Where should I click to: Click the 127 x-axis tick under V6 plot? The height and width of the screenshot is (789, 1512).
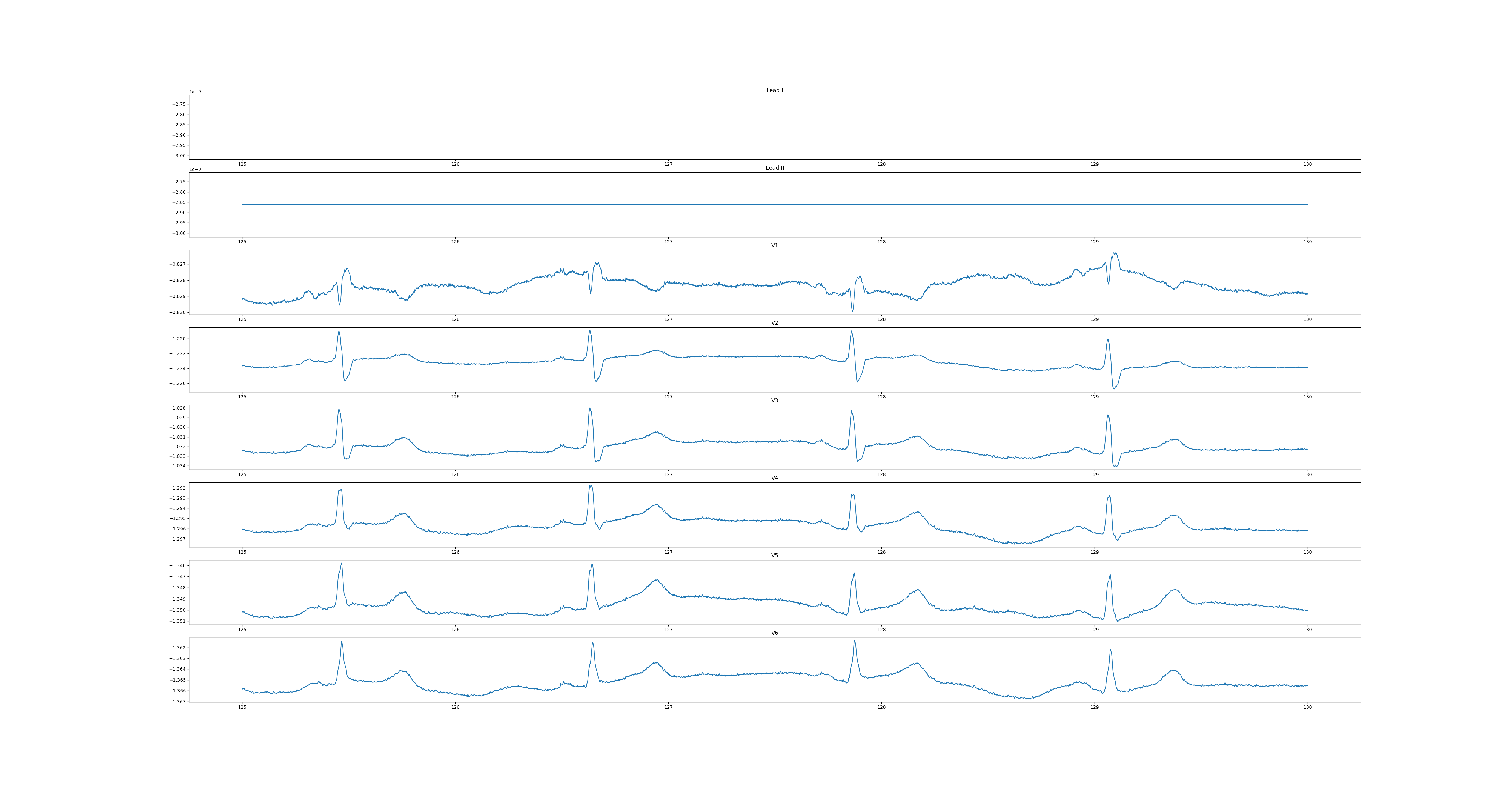click(668, 707)
